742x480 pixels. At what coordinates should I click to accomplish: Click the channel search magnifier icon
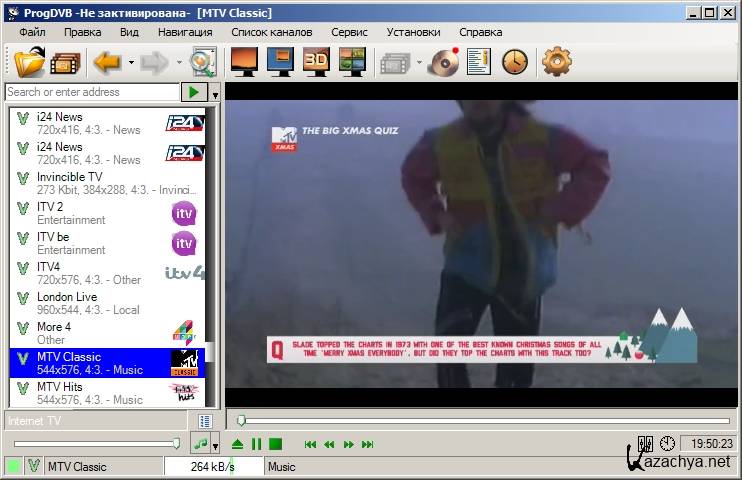[x=203, y=63]
